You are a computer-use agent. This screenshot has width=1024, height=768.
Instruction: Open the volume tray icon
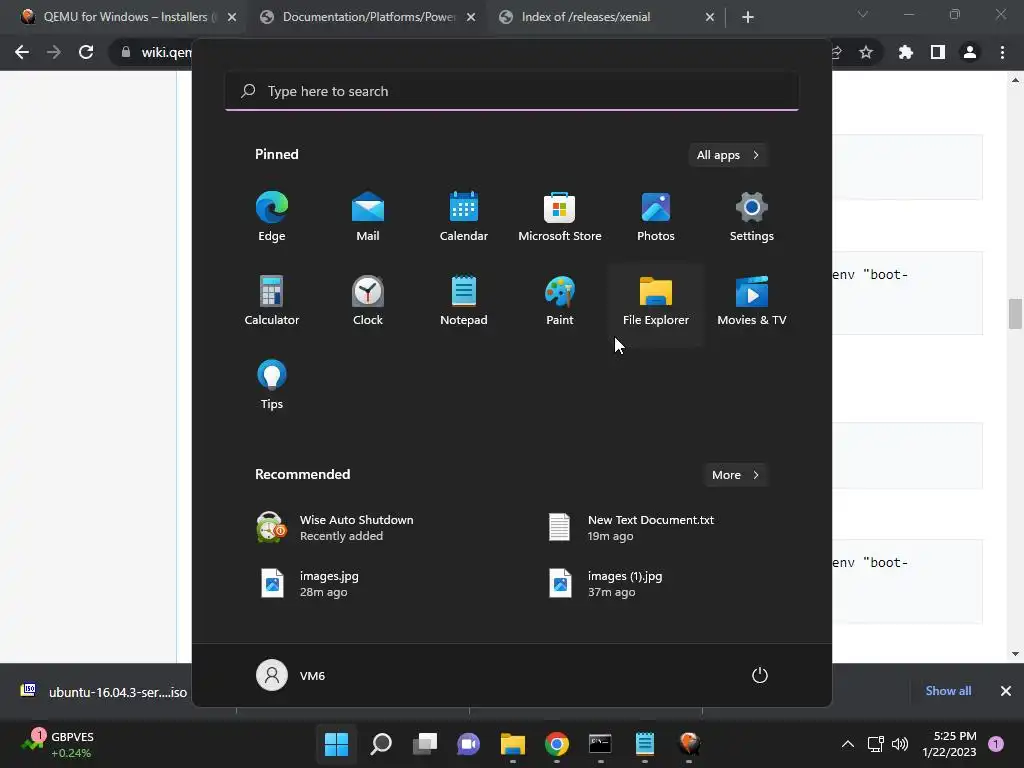coord(900,744)
